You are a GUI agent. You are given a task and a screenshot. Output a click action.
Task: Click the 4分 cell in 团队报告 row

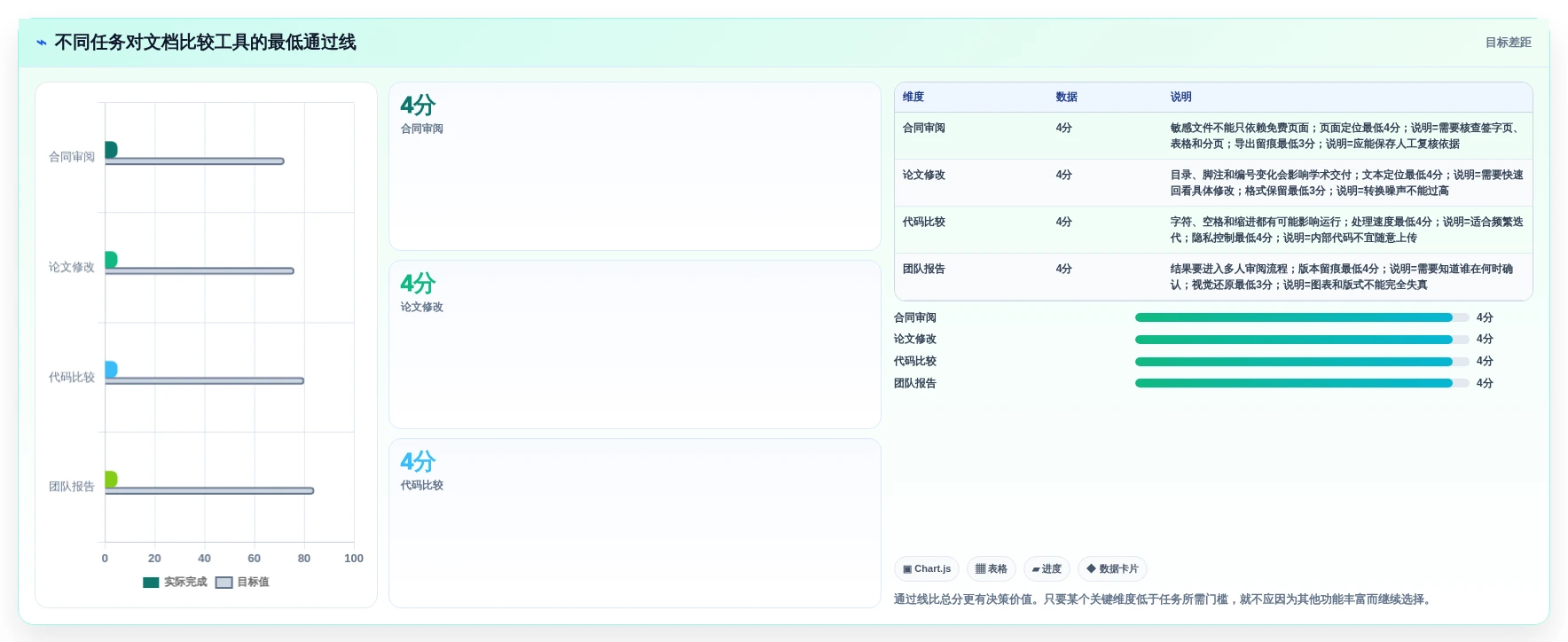coord(1063,269)
